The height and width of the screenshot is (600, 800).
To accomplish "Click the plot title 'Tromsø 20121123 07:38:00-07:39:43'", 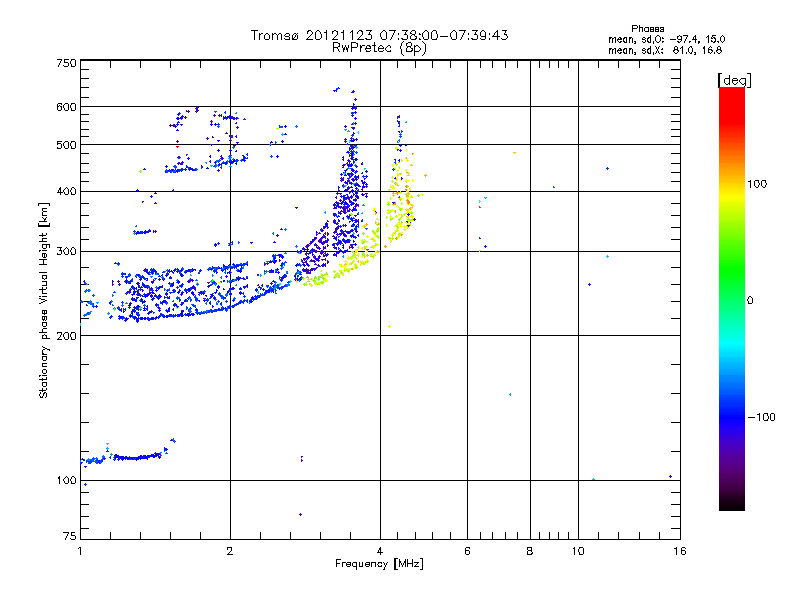I will tap(379, 35).
